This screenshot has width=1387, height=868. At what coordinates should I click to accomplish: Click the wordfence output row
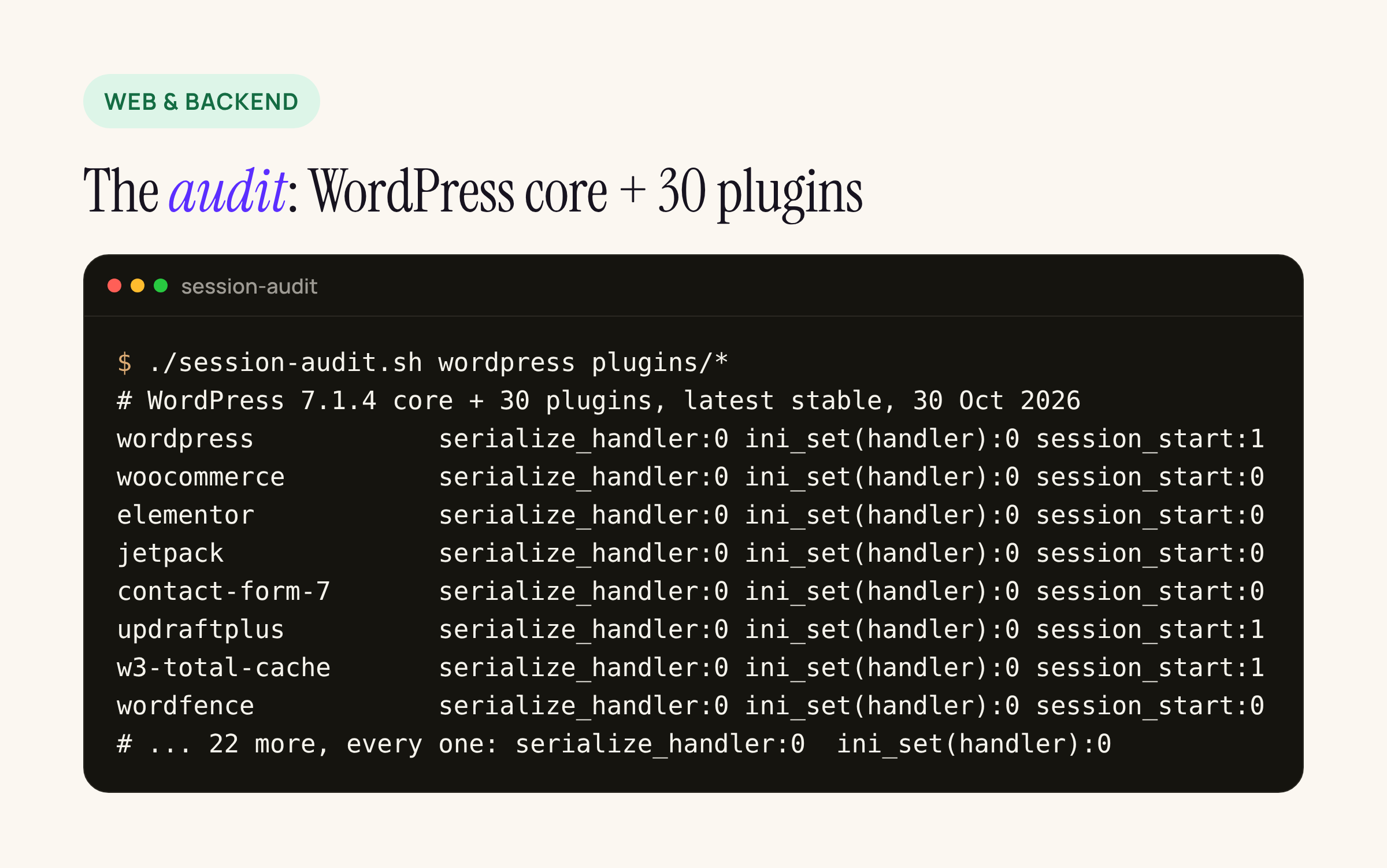pyautogui.click(x=690, y=706)
